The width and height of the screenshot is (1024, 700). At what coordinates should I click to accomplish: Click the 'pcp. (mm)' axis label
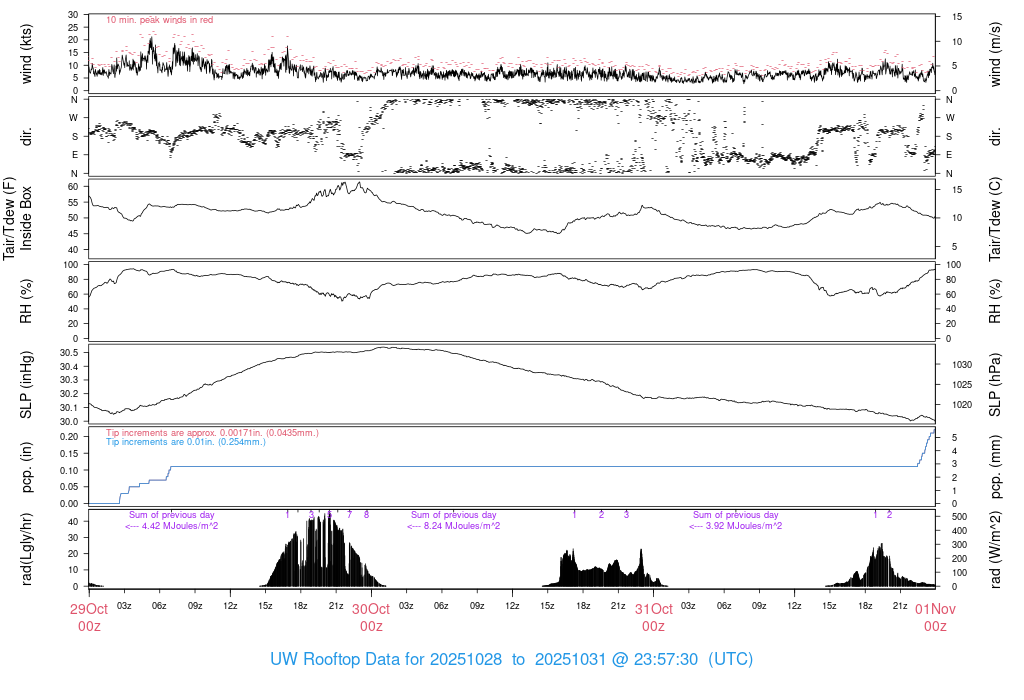coord(995,468)
